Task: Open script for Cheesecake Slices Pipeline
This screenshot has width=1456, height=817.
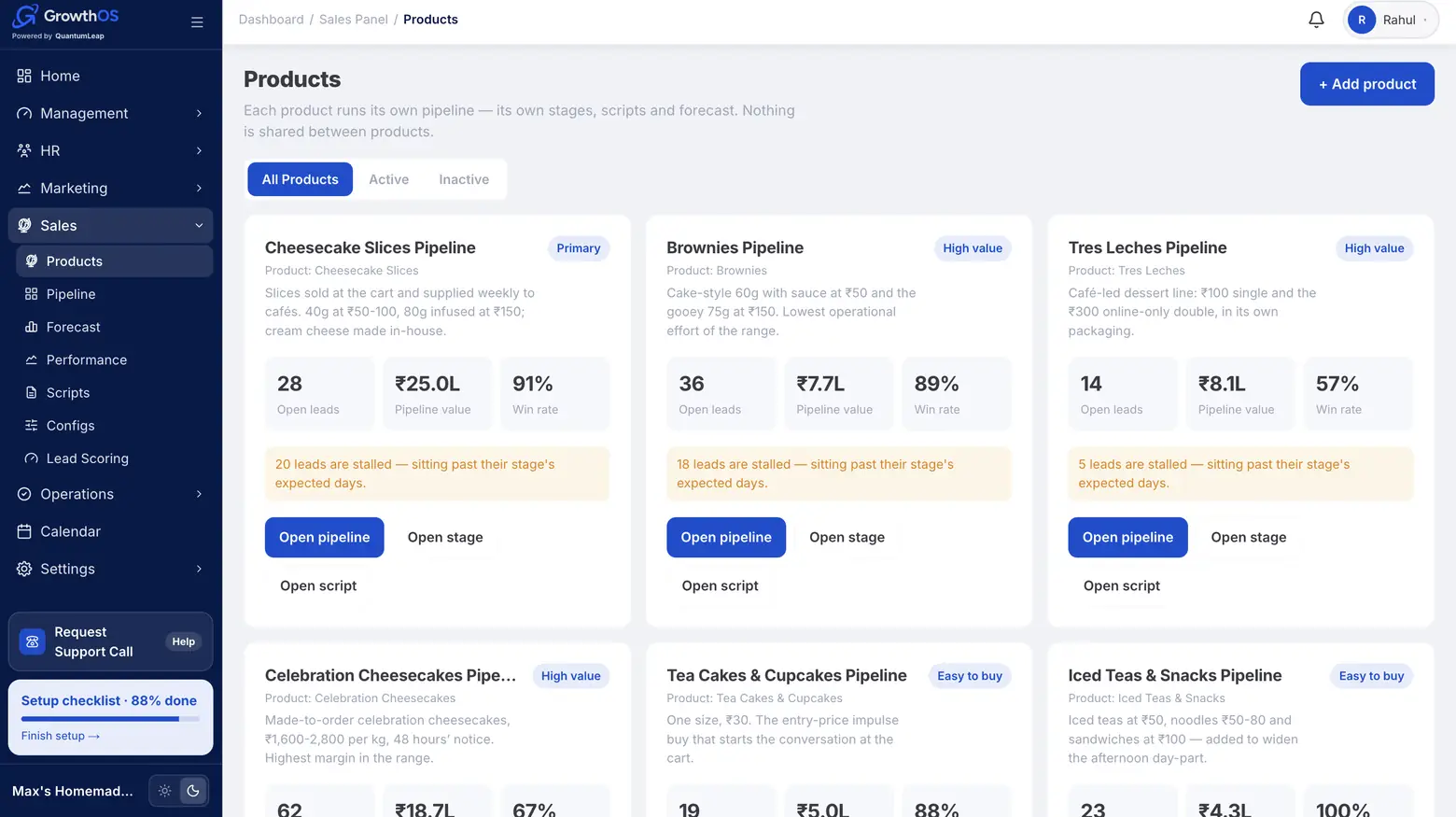Action: tap(318, 585)
